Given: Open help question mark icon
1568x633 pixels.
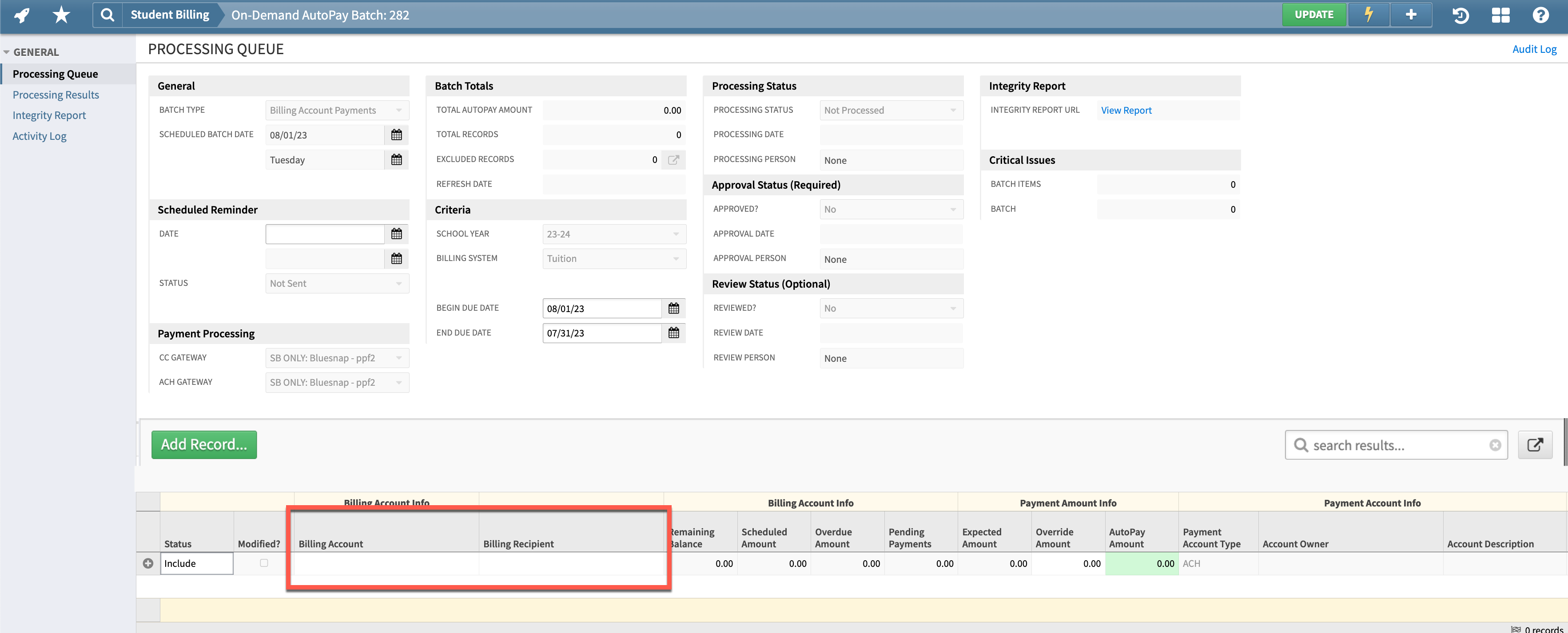Looking at the screenshot, I should (x=1540, y=15).
